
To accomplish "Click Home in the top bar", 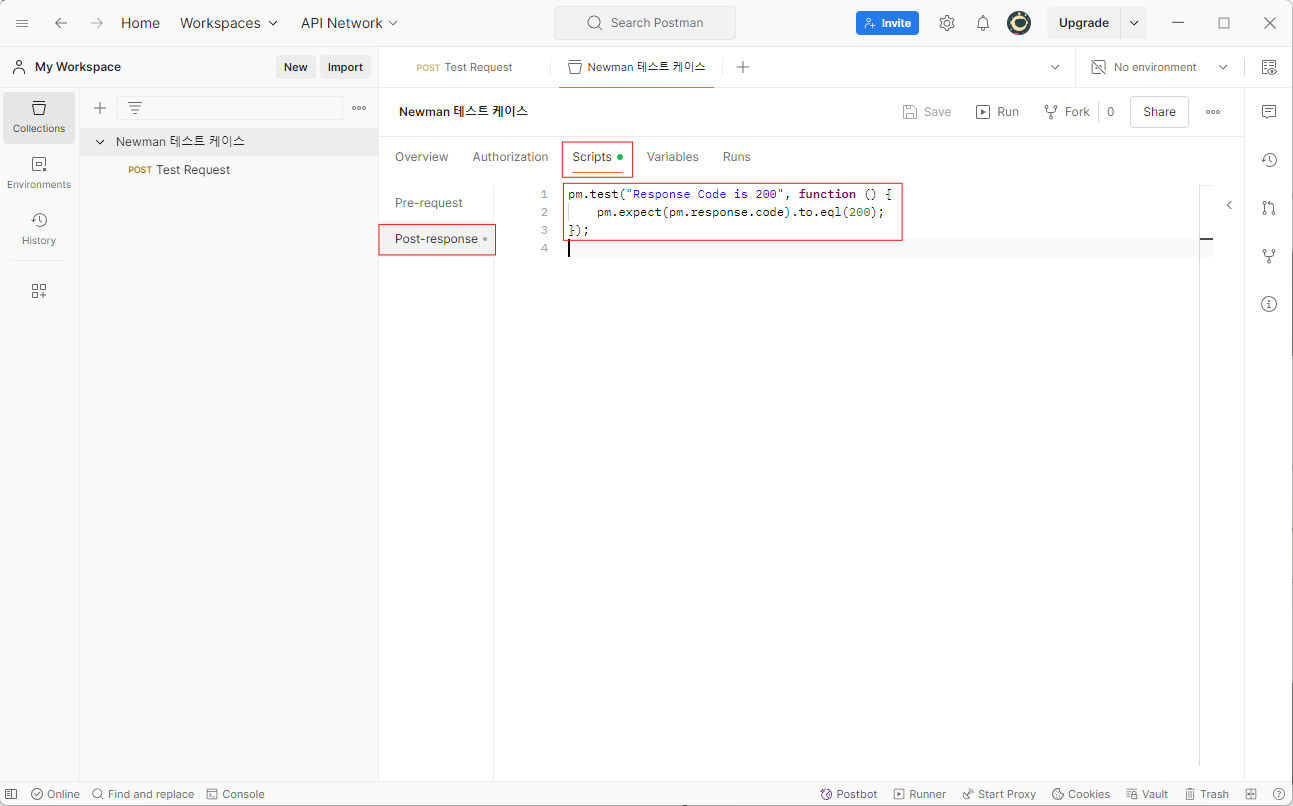I will 140,23.
